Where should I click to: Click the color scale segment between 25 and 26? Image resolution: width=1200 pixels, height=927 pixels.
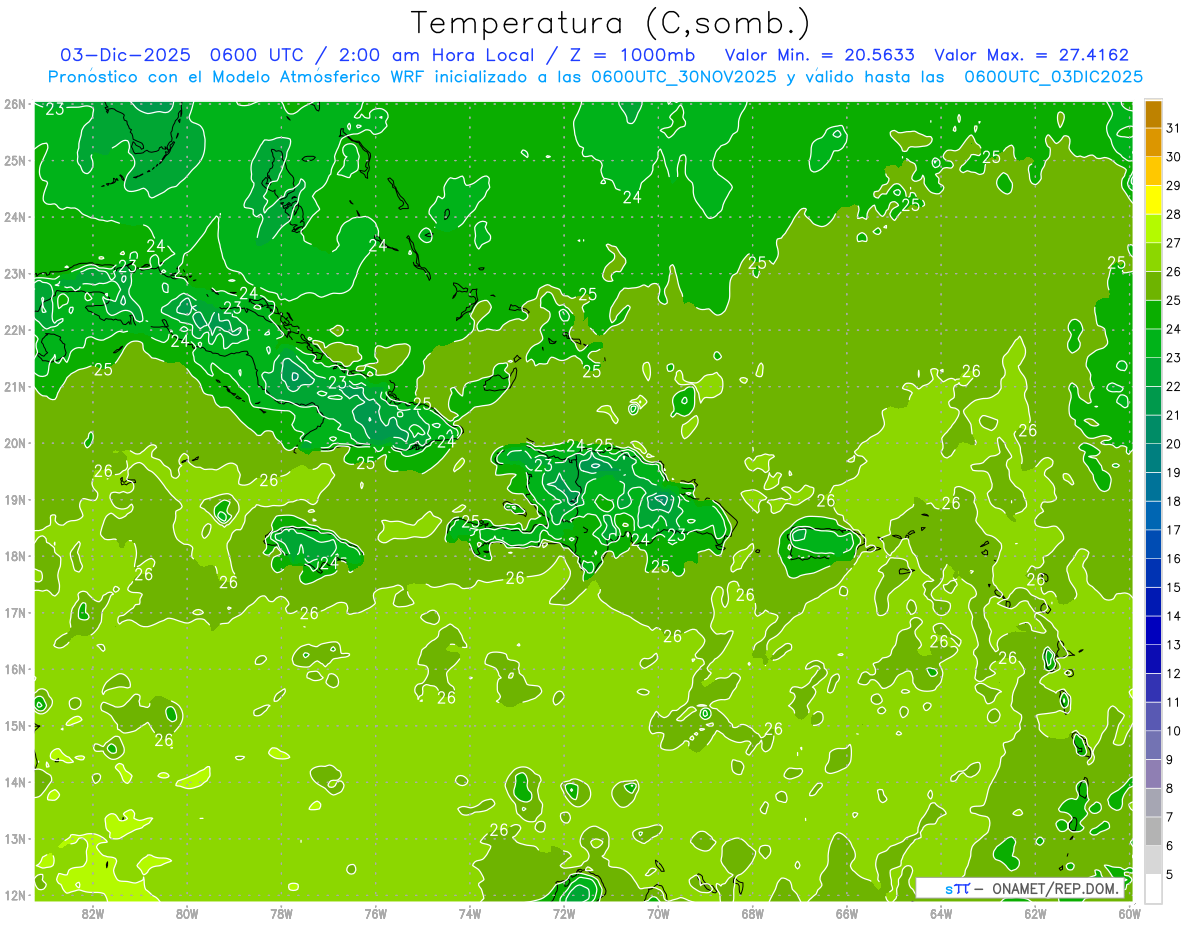1153,285
